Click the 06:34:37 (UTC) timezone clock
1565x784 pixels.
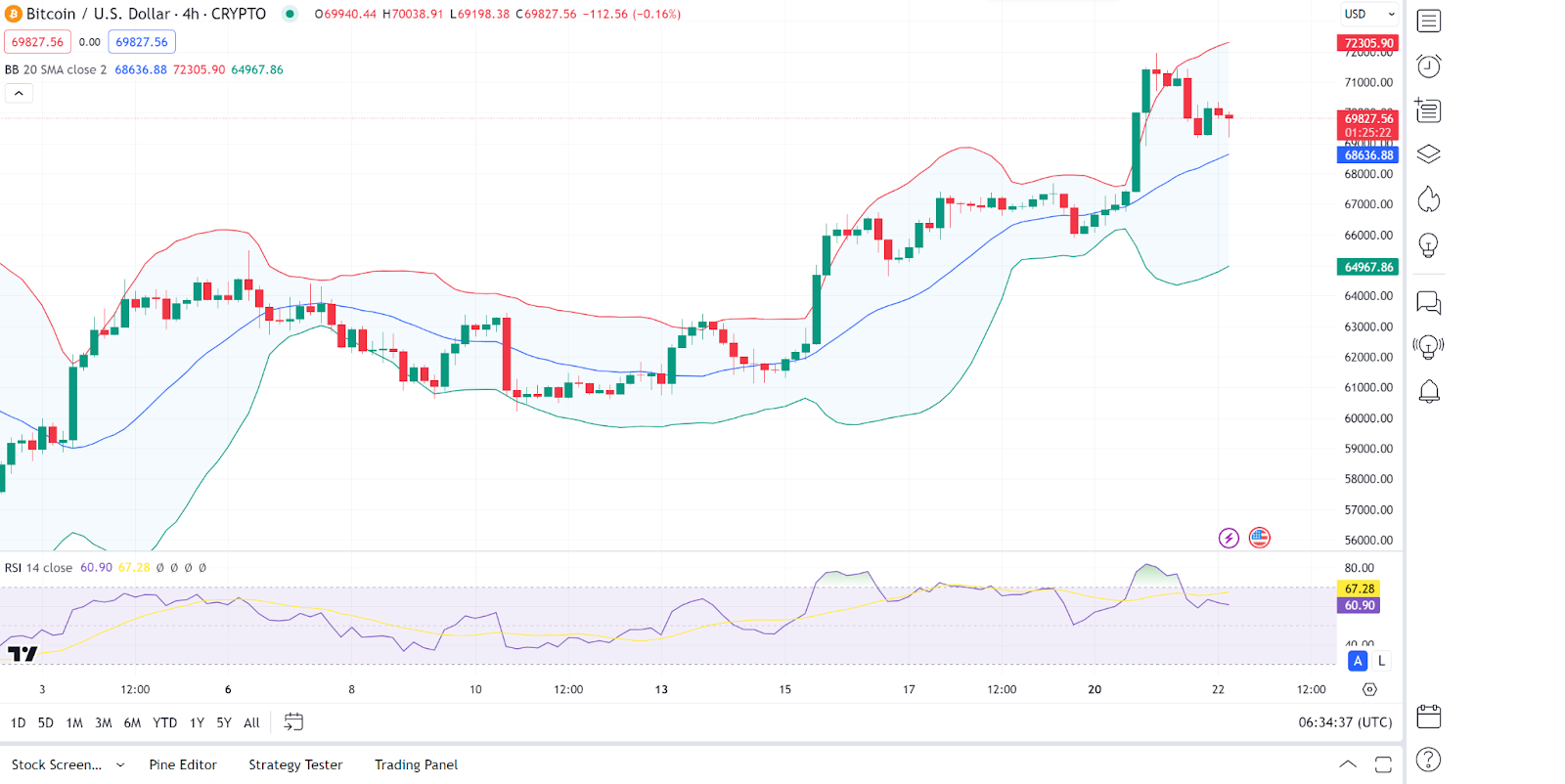[x=1345, y=722]
